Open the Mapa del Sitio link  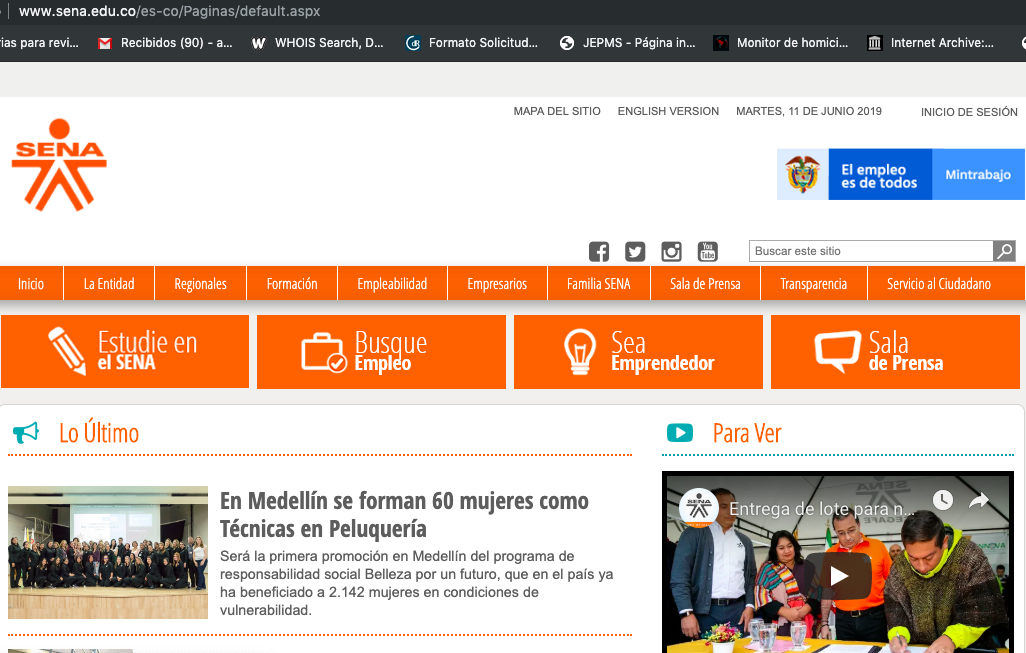(557, 111)
